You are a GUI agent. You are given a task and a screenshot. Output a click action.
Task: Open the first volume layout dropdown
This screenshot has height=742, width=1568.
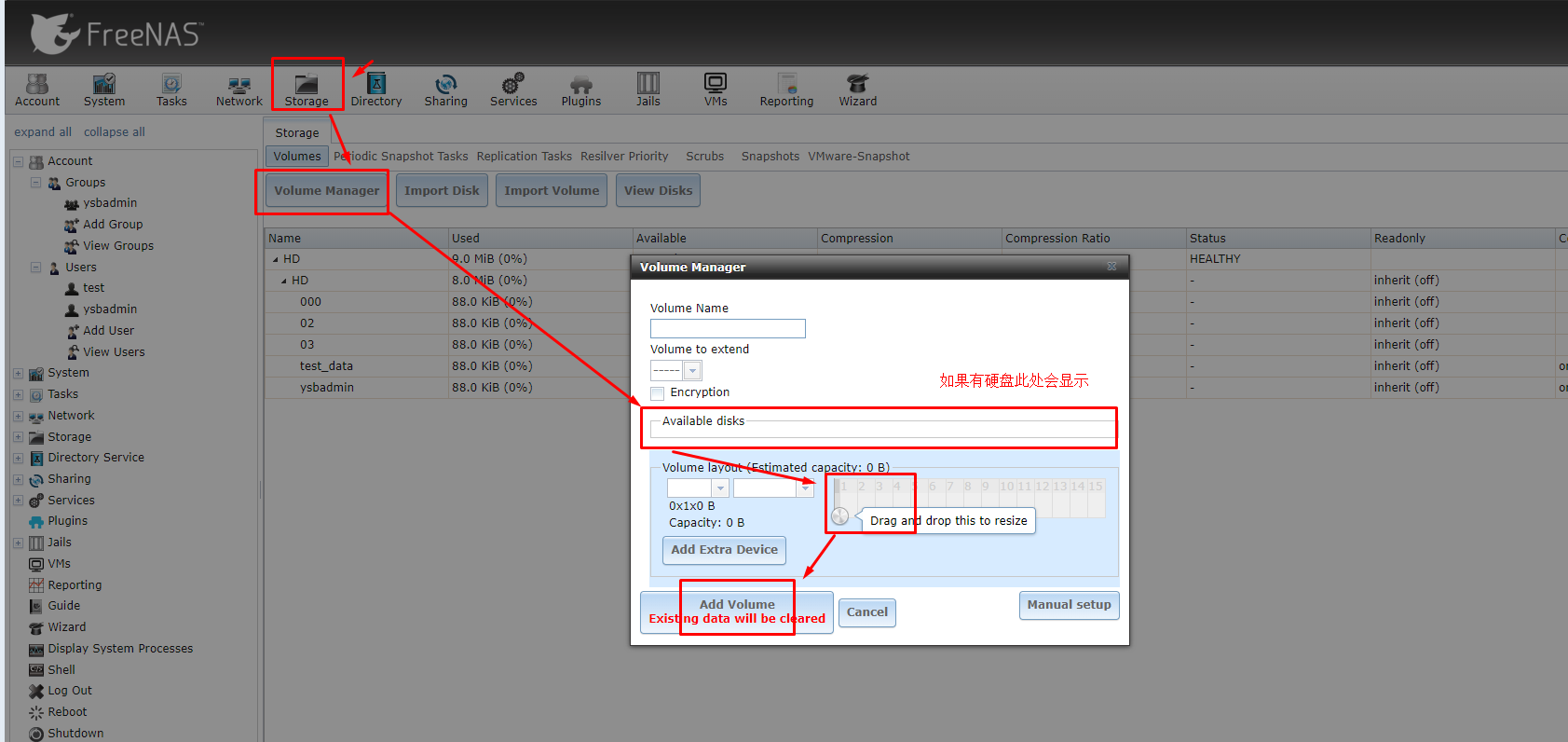point(719,488)
